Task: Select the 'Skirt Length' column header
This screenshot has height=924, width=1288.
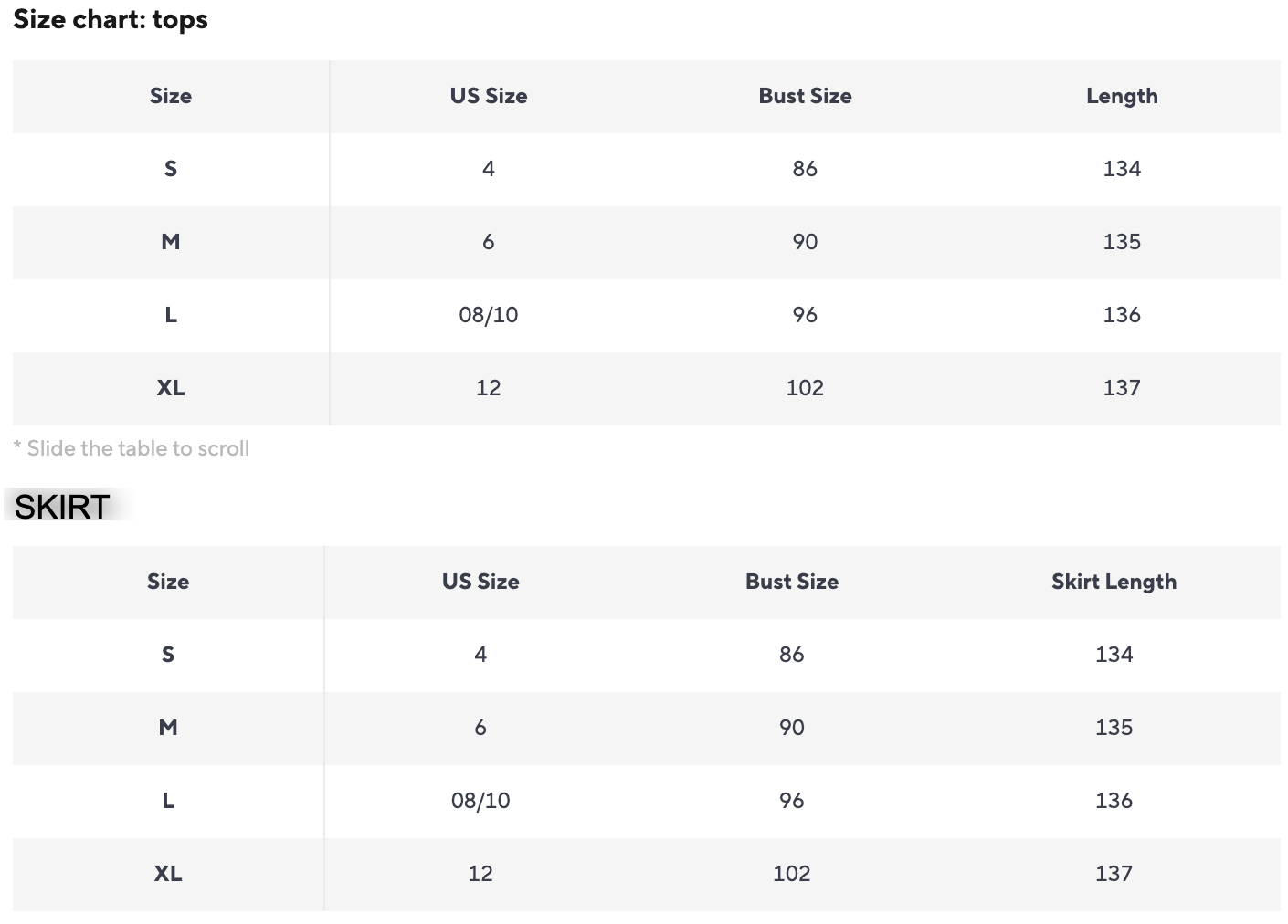Action: (x=1114, y=582)
